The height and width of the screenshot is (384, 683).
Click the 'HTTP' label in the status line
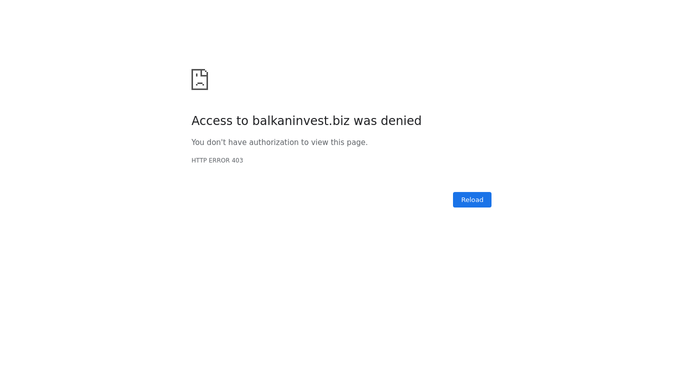pos(199,160)
